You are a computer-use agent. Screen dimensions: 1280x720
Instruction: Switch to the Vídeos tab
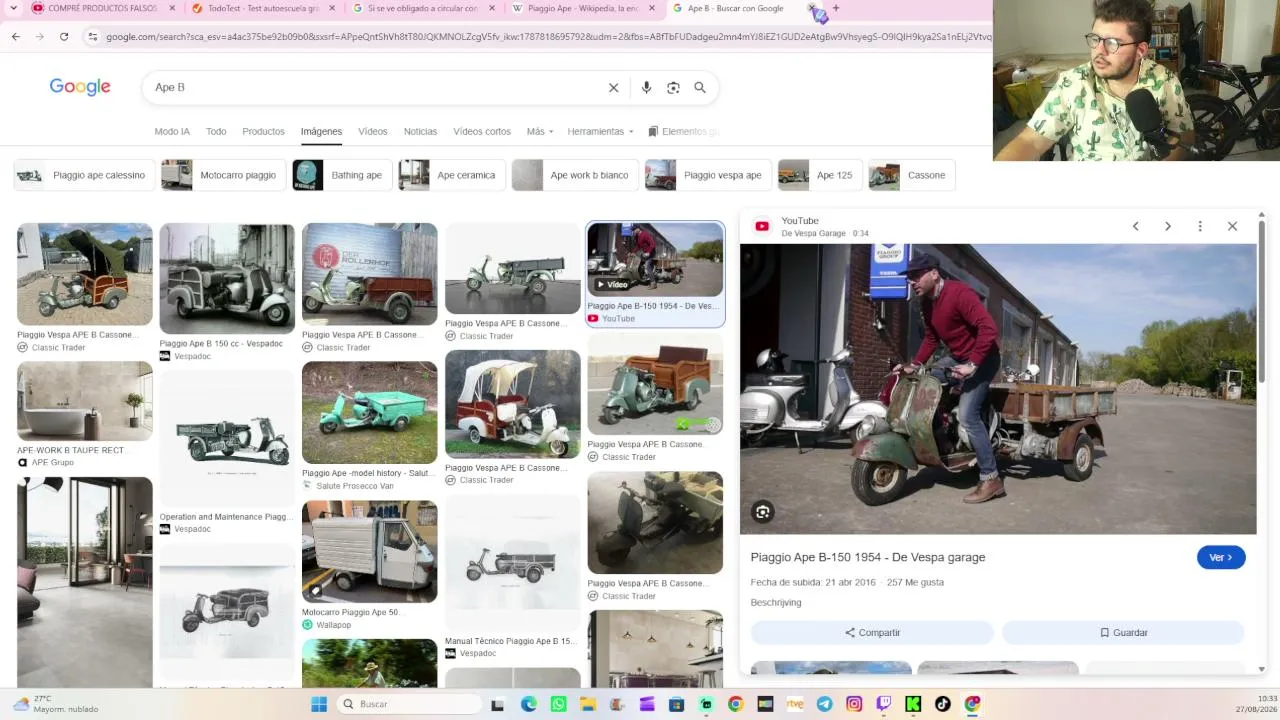pos(373,131)
